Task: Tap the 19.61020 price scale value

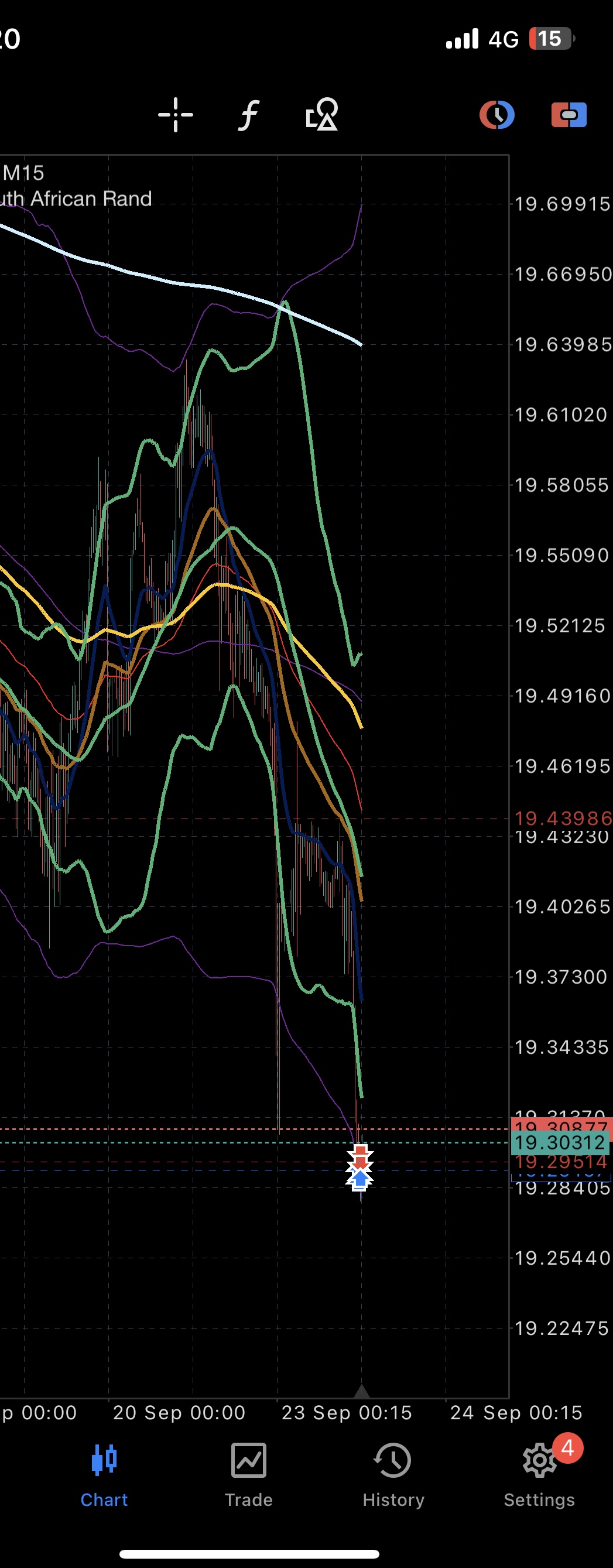Action: tap(561, 415)
